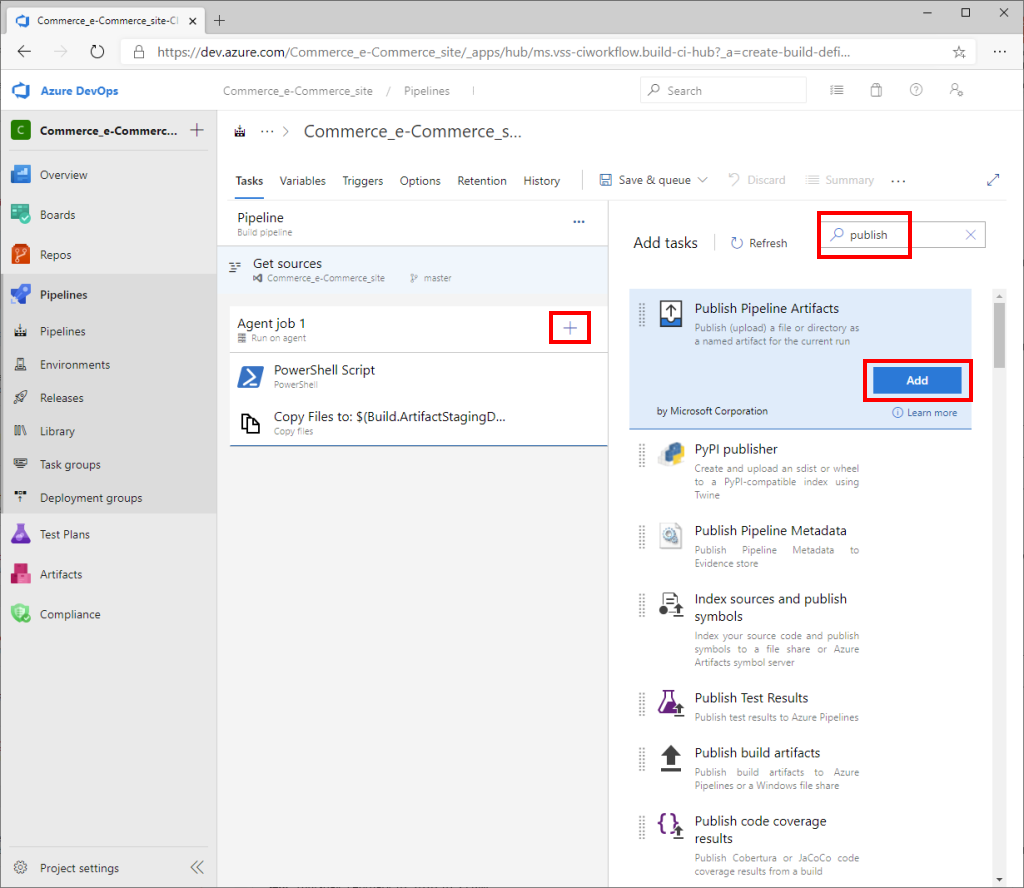Screen dimensions: 1024x888
Task: Collapse the left sidebar with the double chevron
Action: (x=197, y=867)
